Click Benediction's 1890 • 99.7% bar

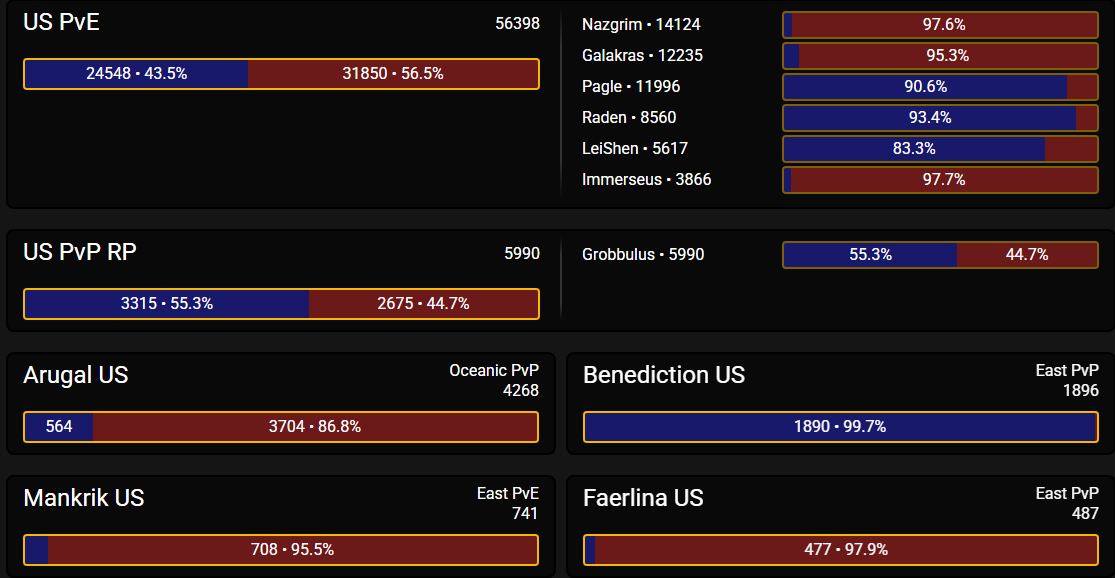point(841,427)
